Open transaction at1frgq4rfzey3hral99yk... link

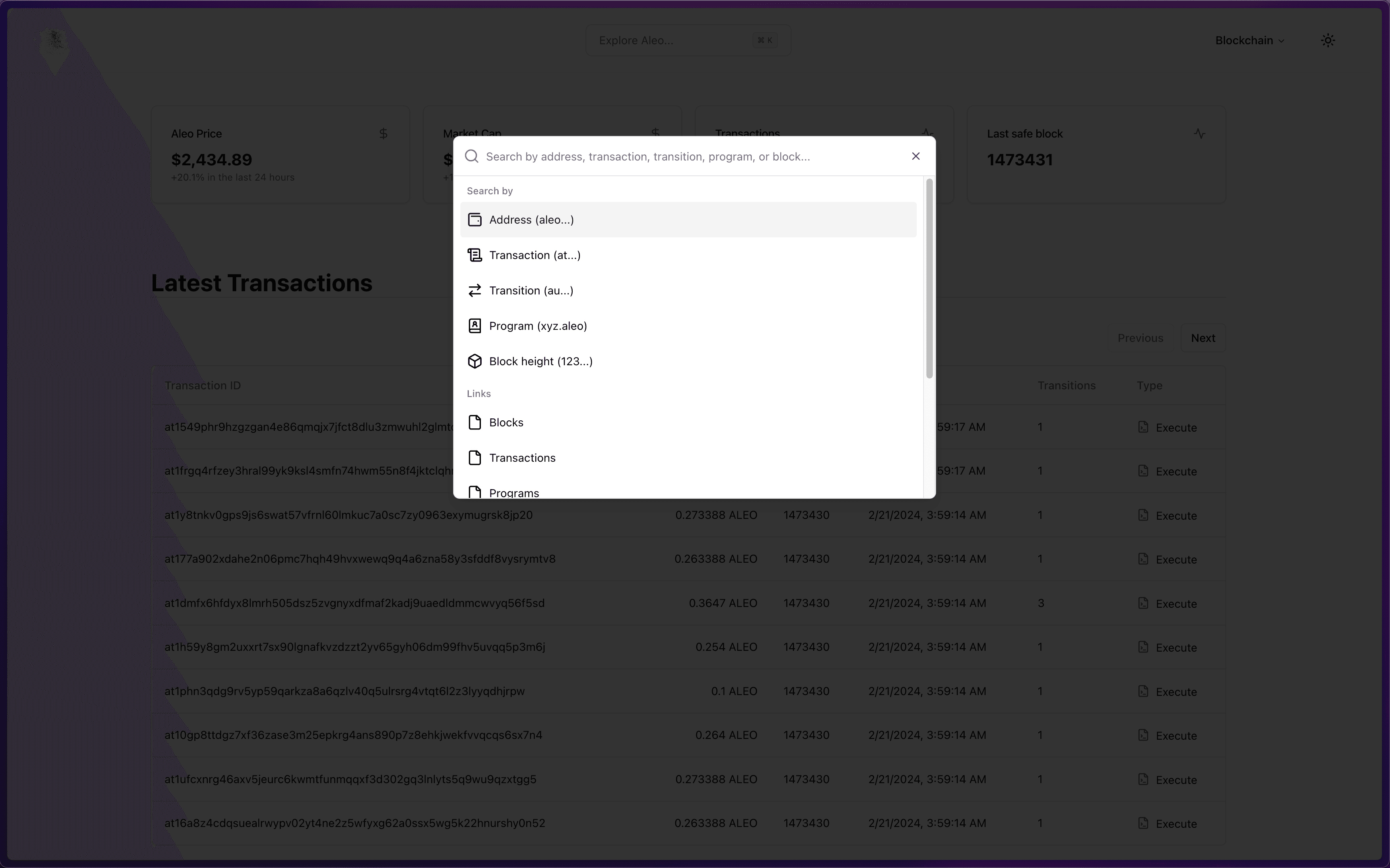tap(309, 471)
